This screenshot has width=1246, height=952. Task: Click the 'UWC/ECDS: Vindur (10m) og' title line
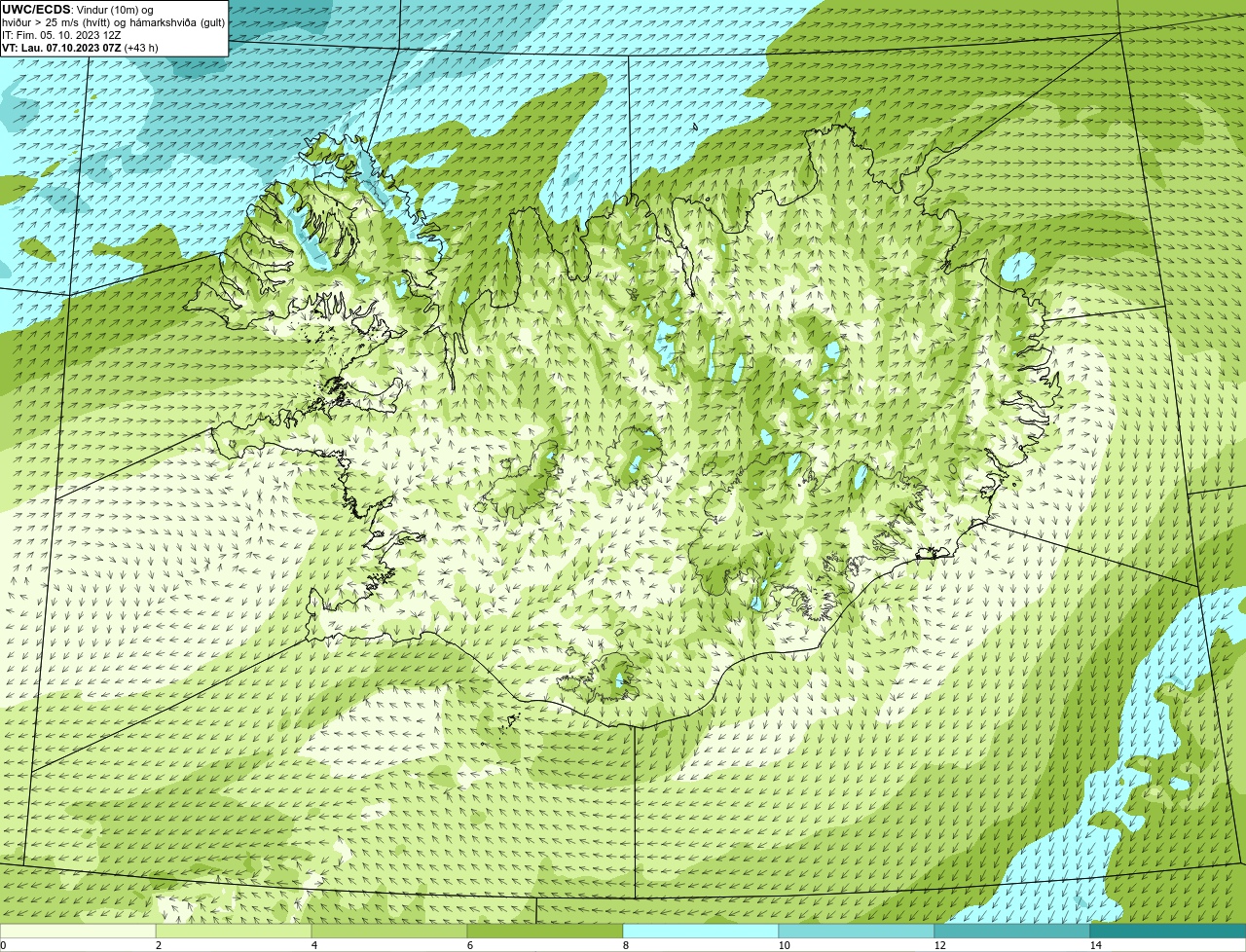pyautogui.click(x=78, y=9)
